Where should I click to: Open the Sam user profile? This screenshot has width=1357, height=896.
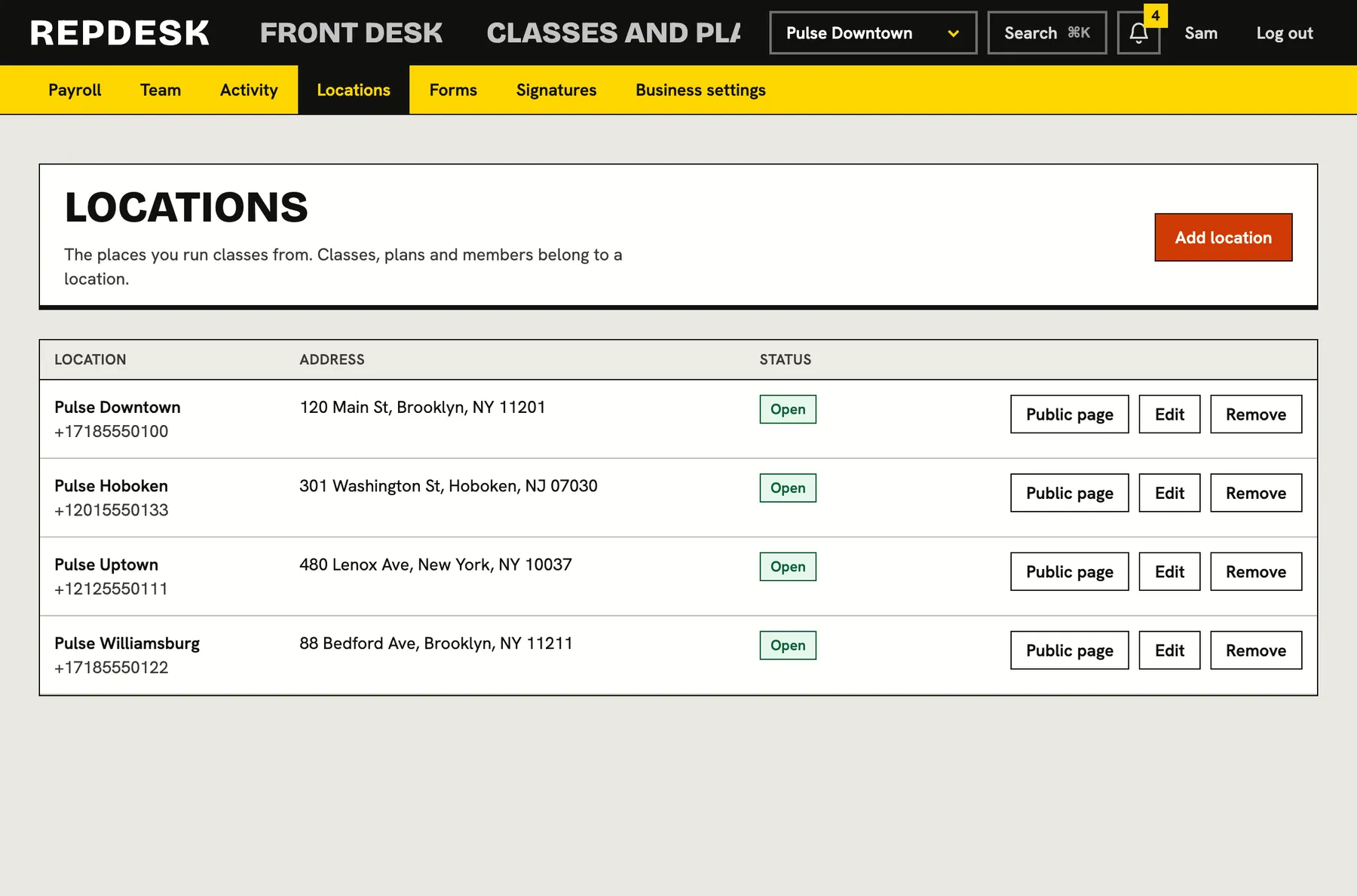[1201, 33]
